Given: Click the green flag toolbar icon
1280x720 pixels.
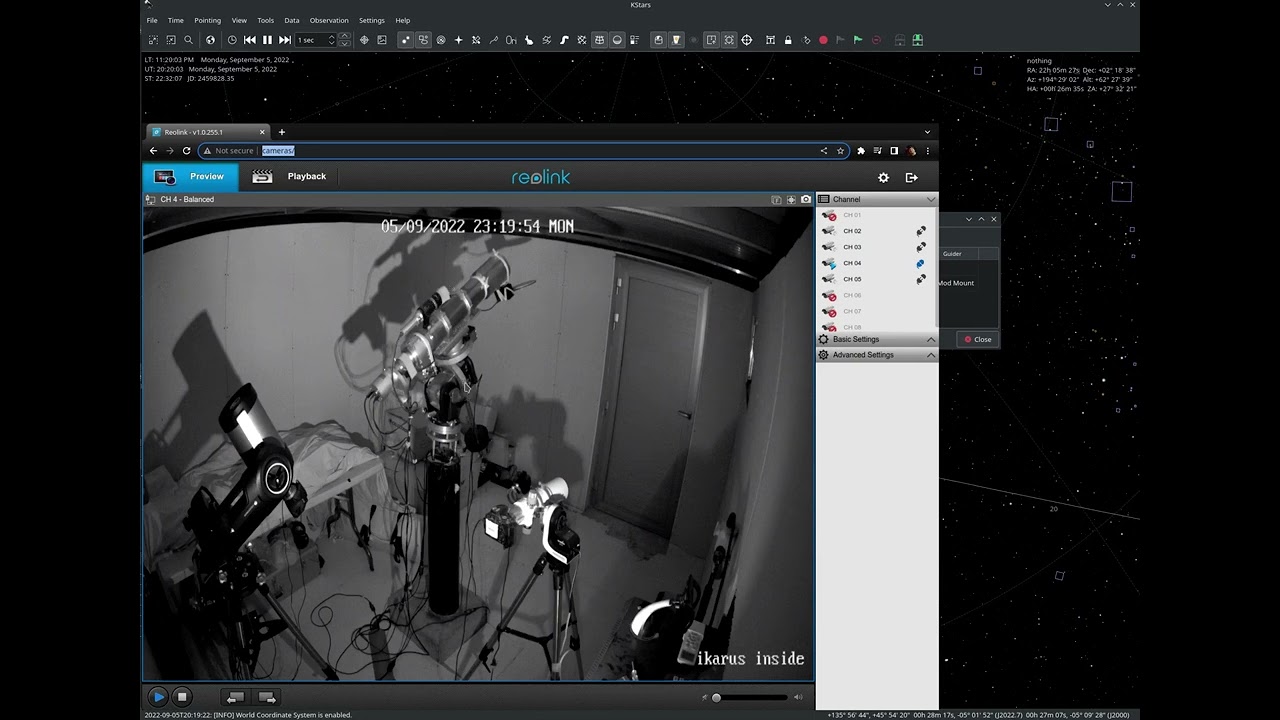Looking at the screenshot, I should pos(858,40).
